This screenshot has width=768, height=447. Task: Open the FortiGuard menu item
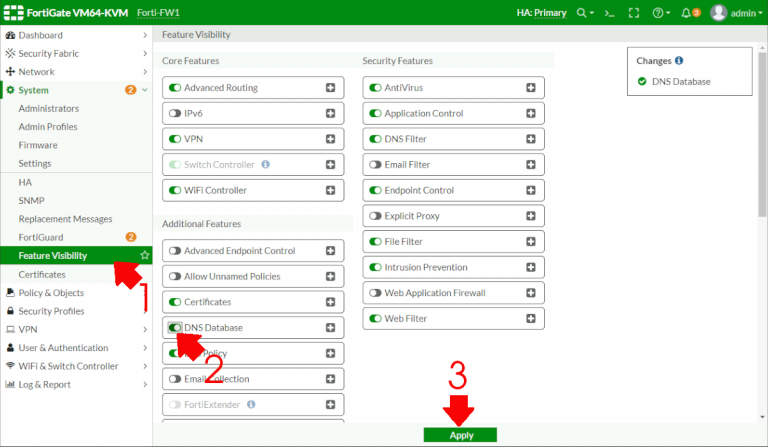[41, 237]
